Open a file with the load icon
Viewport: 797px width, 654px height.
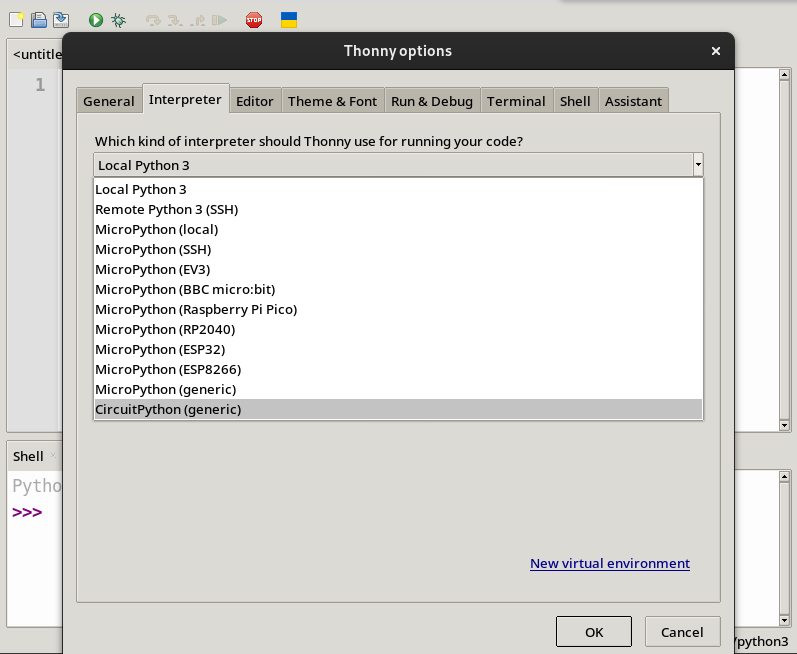pyautogui.click(x=39, y=20)
